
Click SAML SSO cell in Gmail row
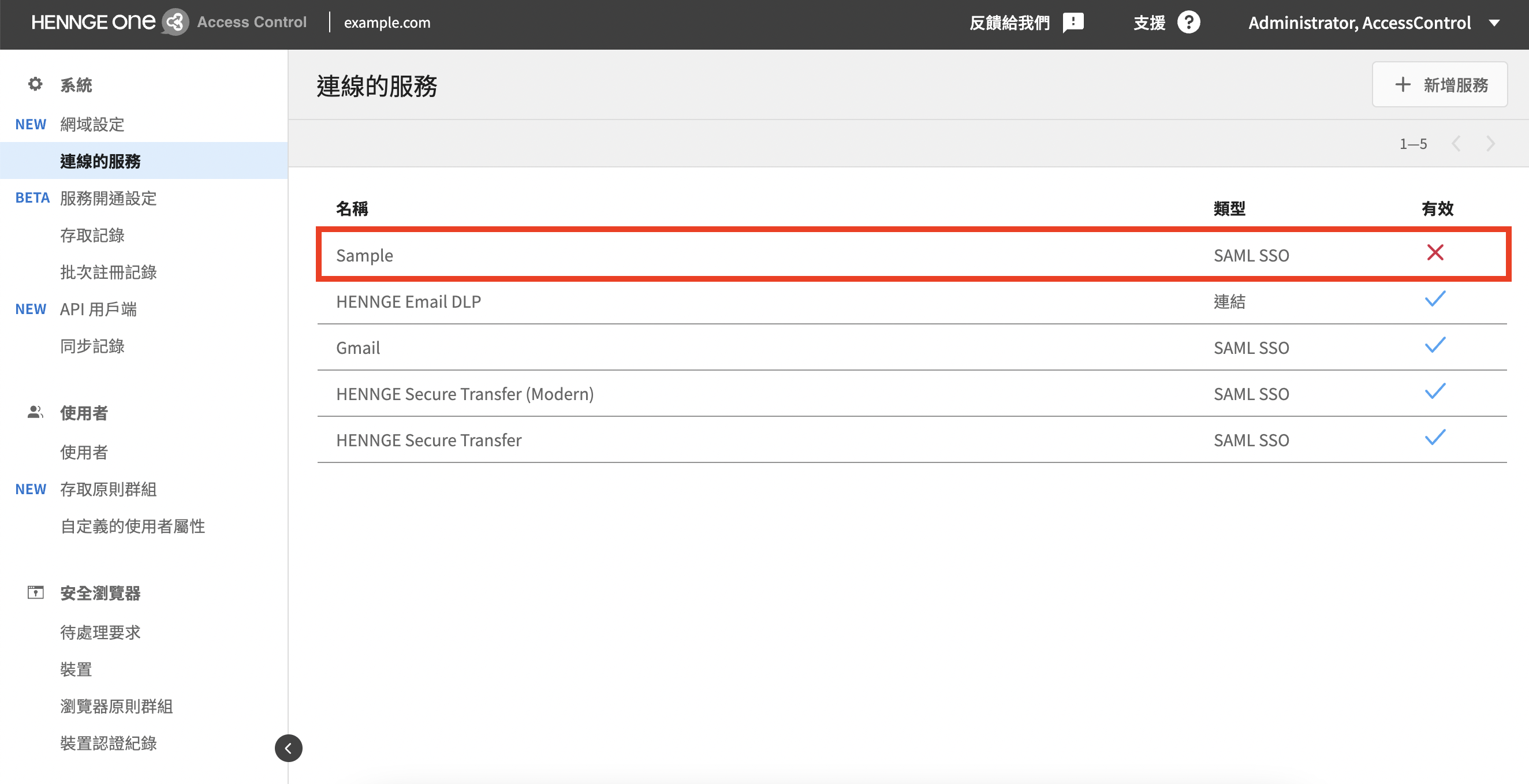[1251, 348]
